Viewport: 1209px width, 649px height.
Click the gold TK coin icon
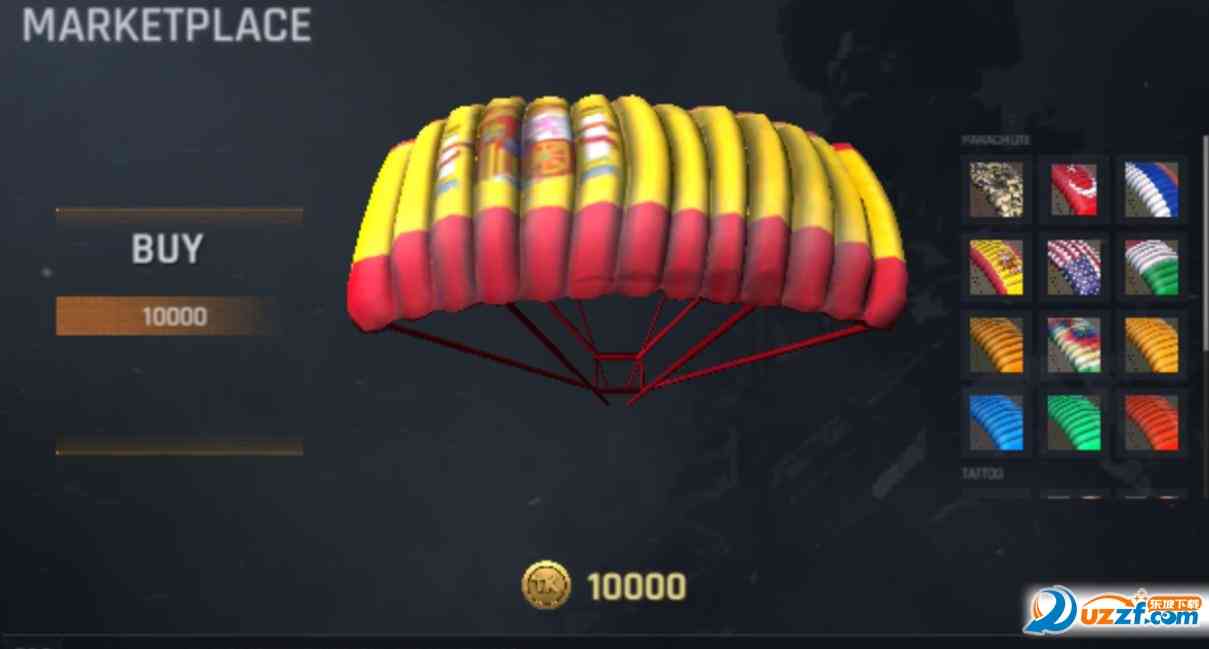[x=546, y=586]
